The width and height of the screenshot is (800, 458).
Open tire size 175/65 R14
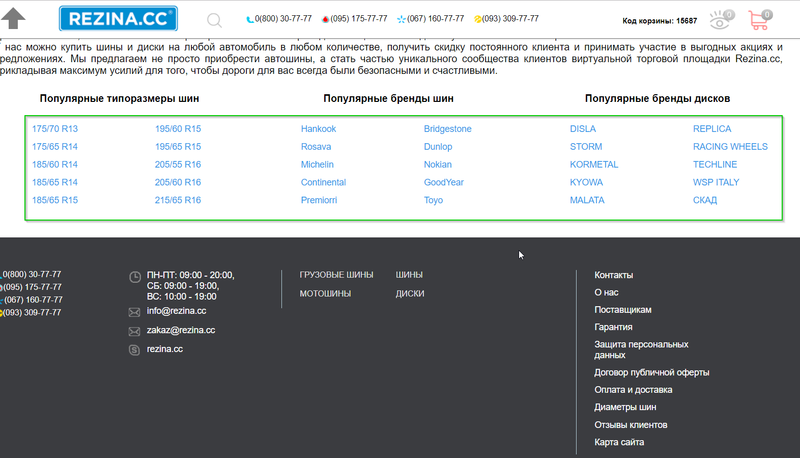(55, 147)
